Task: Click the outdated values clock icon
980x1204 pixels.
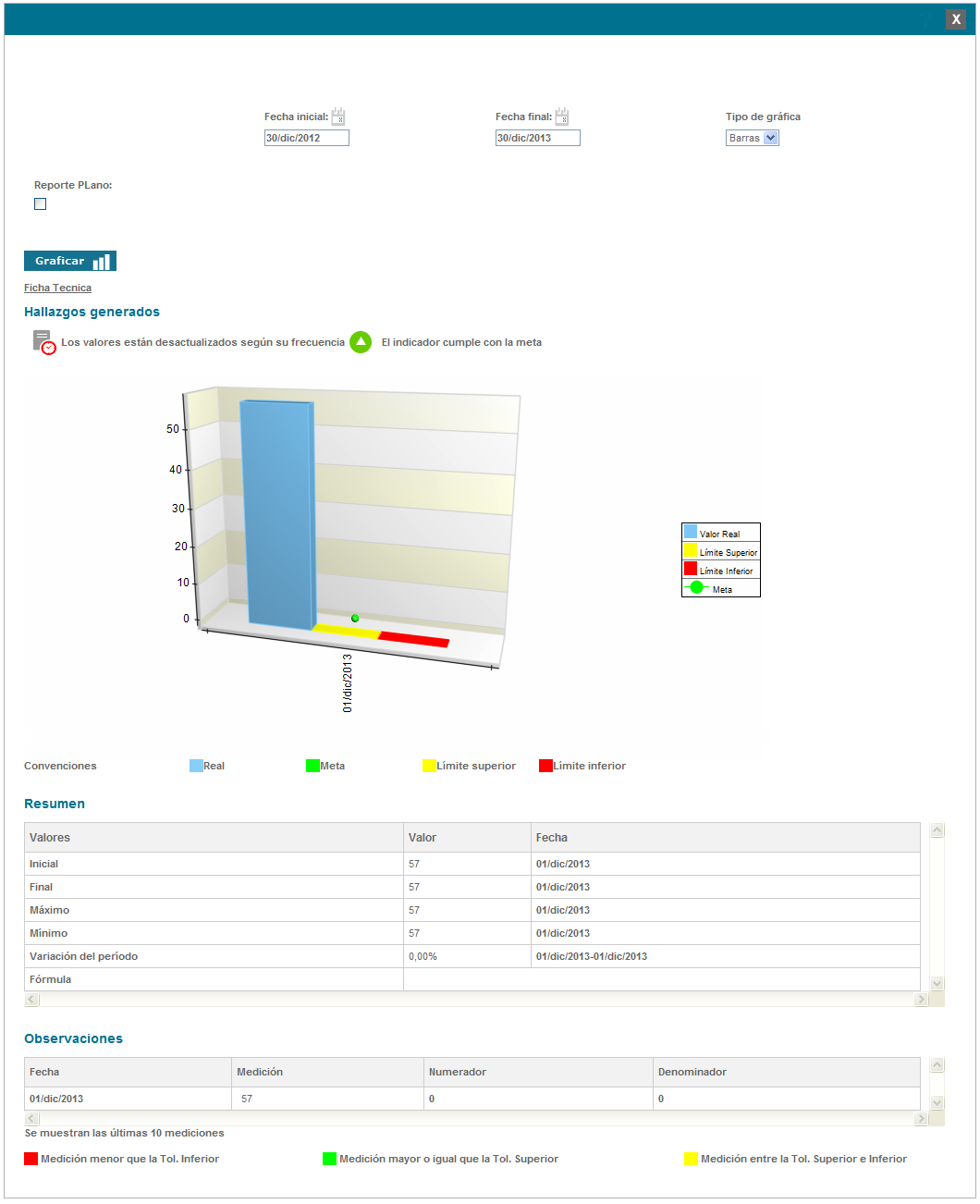Action: [x=44, y=342]
